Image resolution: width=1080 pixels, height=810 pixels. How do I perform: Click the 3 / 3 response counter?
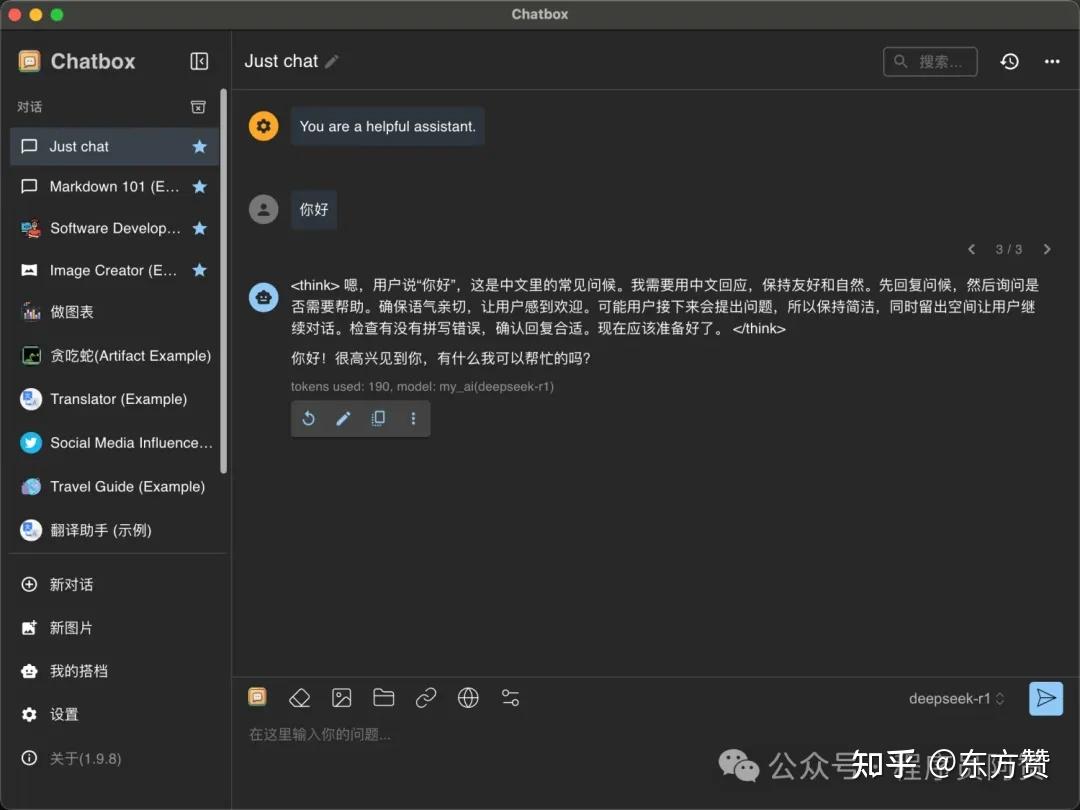tap(1008, 249)
